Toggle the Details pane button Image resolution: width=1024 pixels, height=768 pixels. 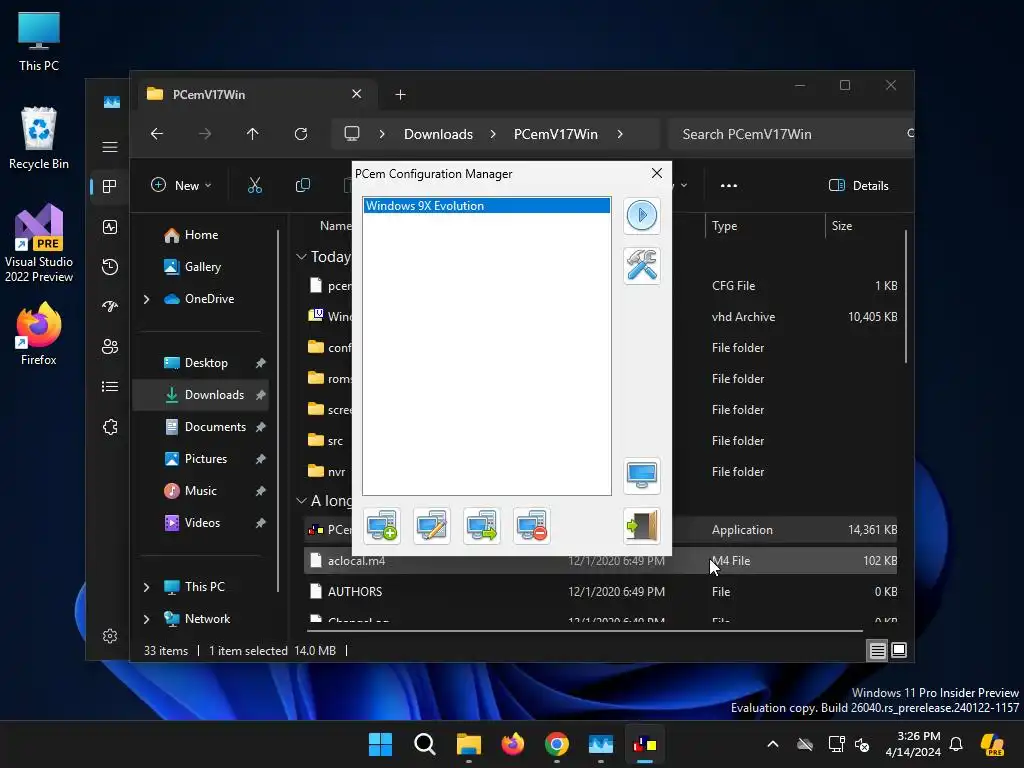[858, 185]
